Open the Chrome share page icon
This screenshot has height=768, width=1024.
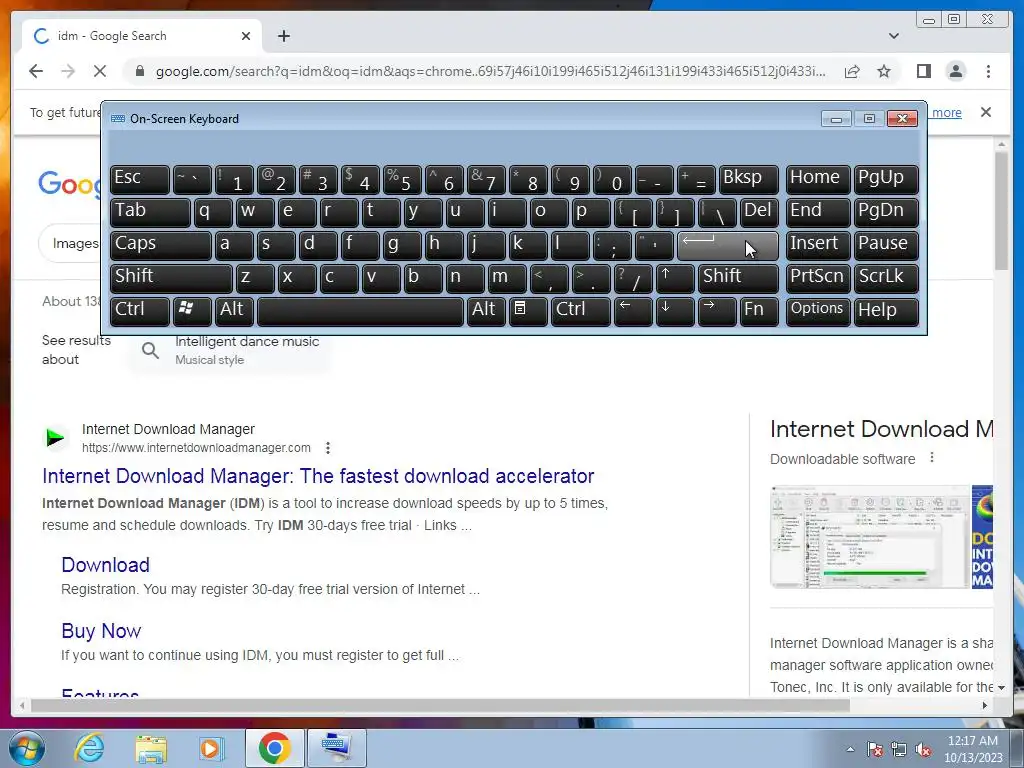pyautogui.click(x=852, y=71)
